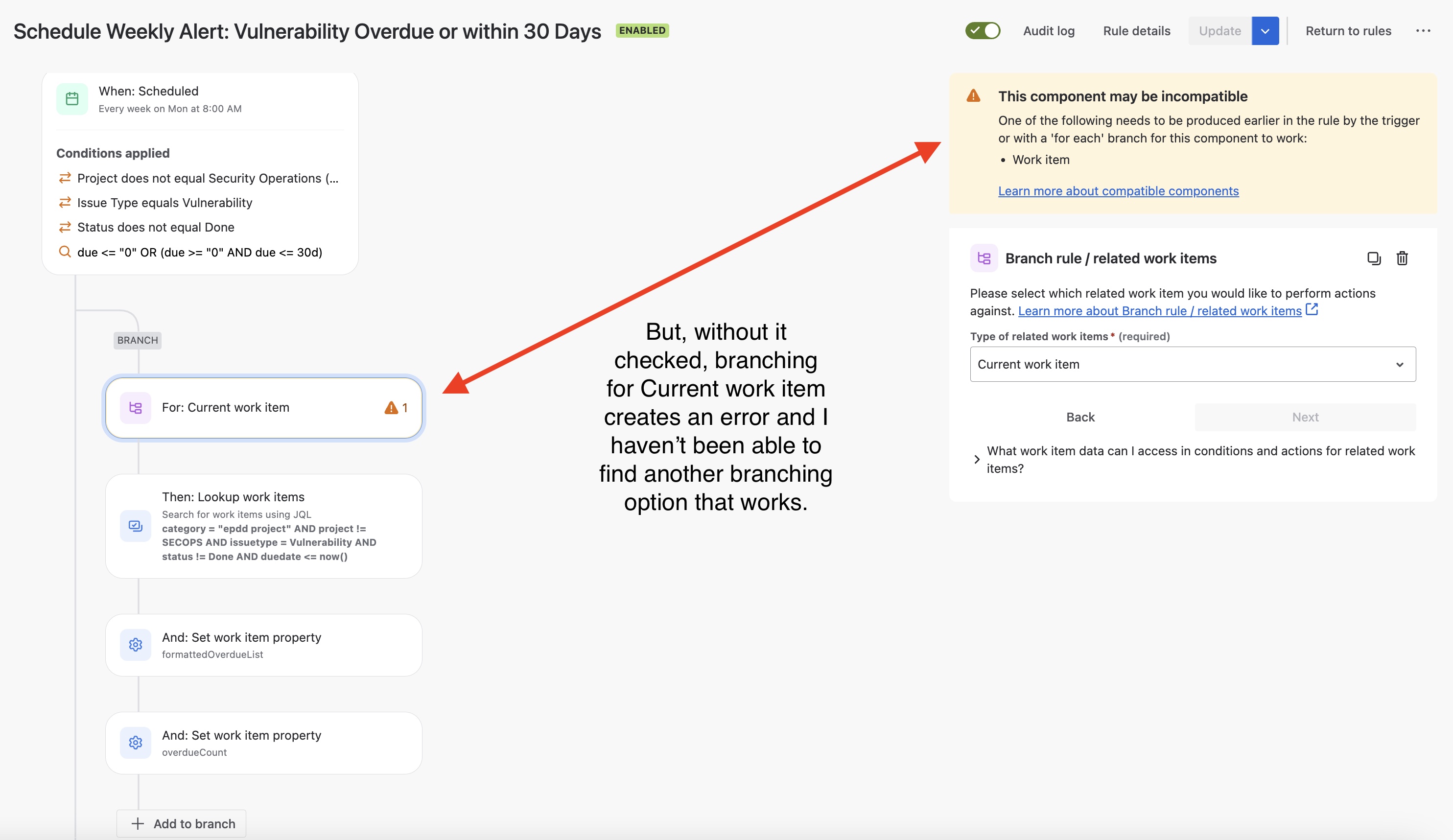Click the branch icon in the panel header
1453x840 pixels.
click(x=984, y=258)
